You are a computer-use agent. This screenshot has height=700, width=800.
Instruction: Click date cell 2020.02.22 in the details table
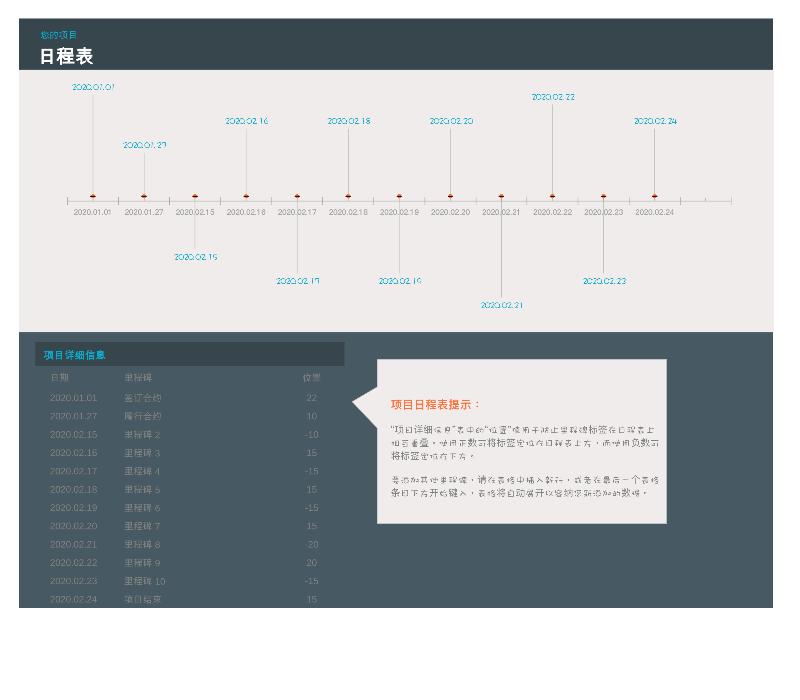(73, 563)
